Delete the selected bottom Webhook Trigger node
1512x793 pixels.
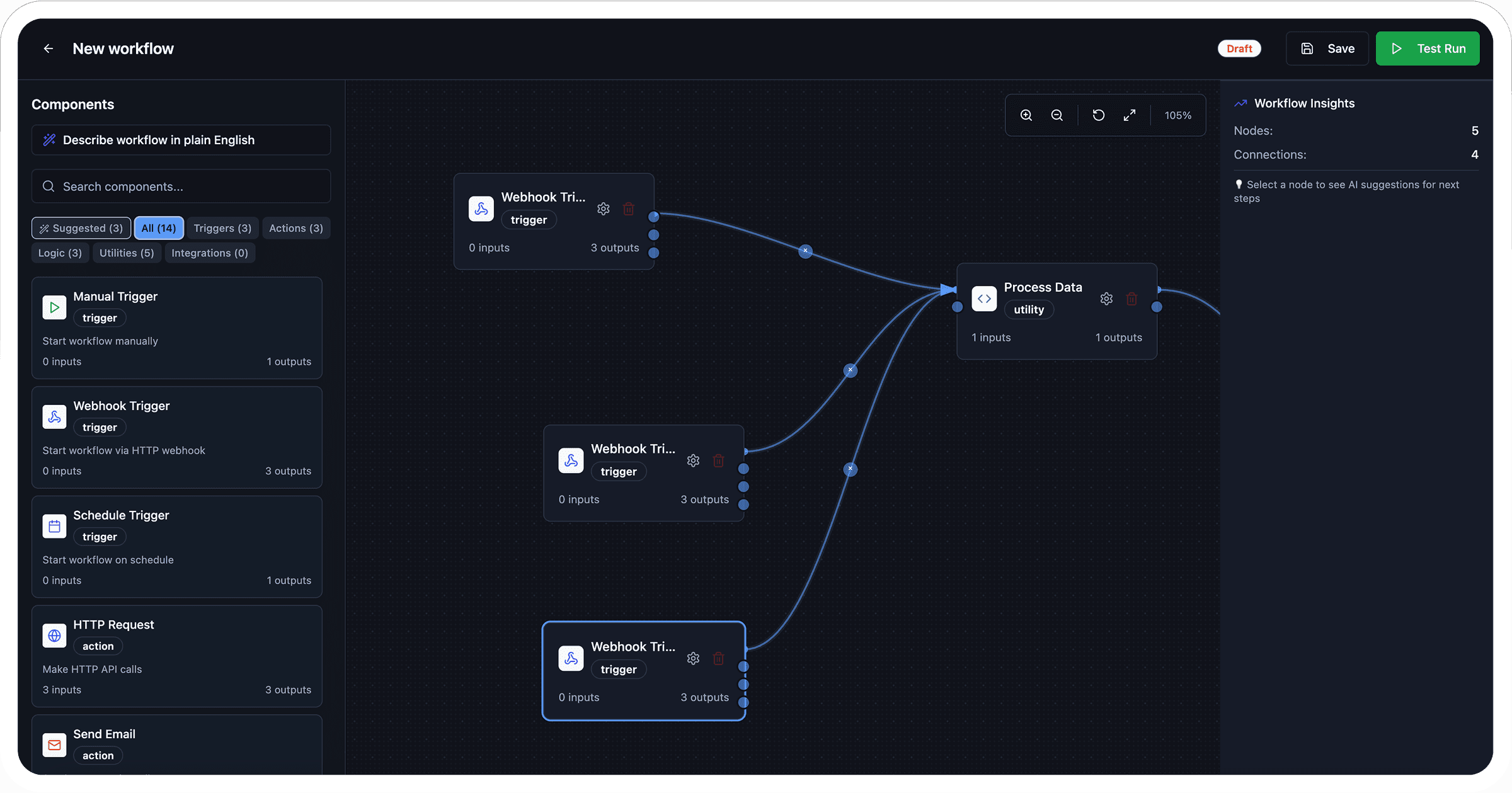click(718, 658)
